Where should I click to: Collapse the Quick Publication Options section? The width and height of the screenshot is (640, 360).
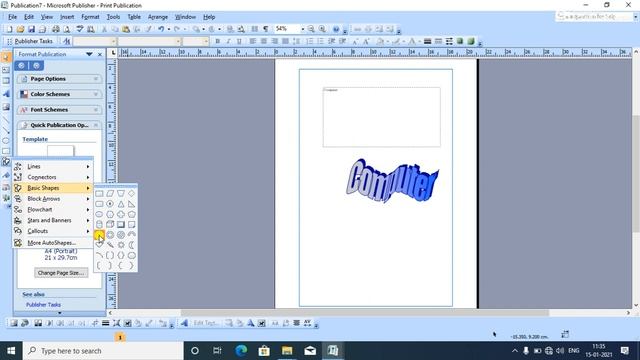59,125
